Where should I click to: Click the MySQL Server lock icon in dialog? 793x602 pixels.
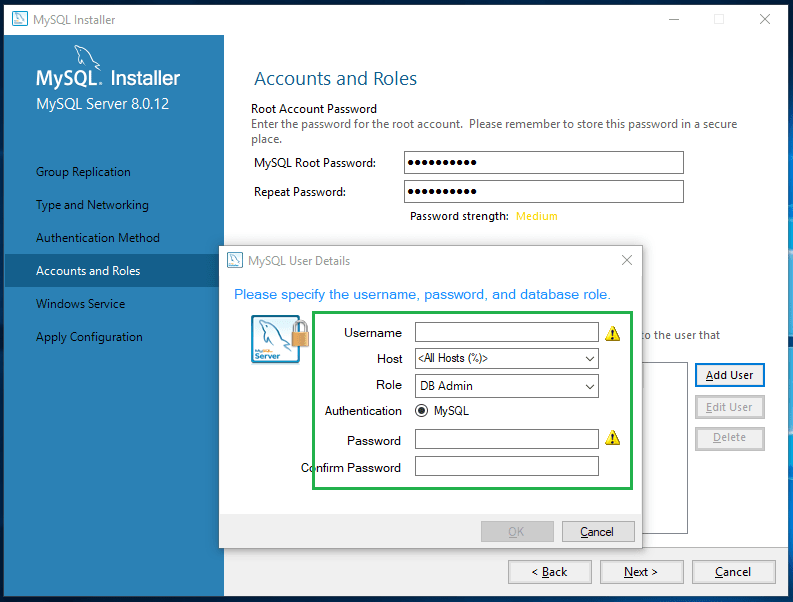pyautogui.click(x=279, y=338)
